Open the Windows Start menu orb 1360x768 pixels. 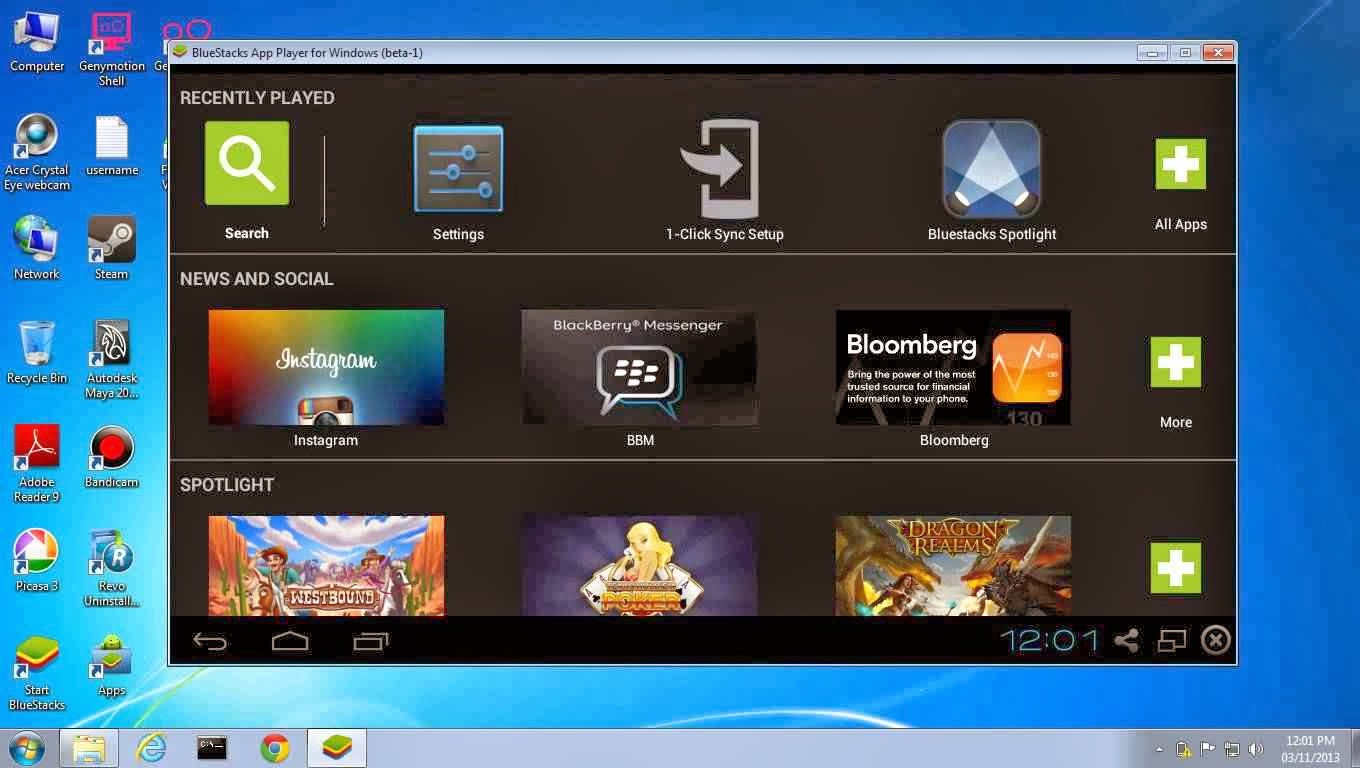pyautogui.click(x=26, y=748)
